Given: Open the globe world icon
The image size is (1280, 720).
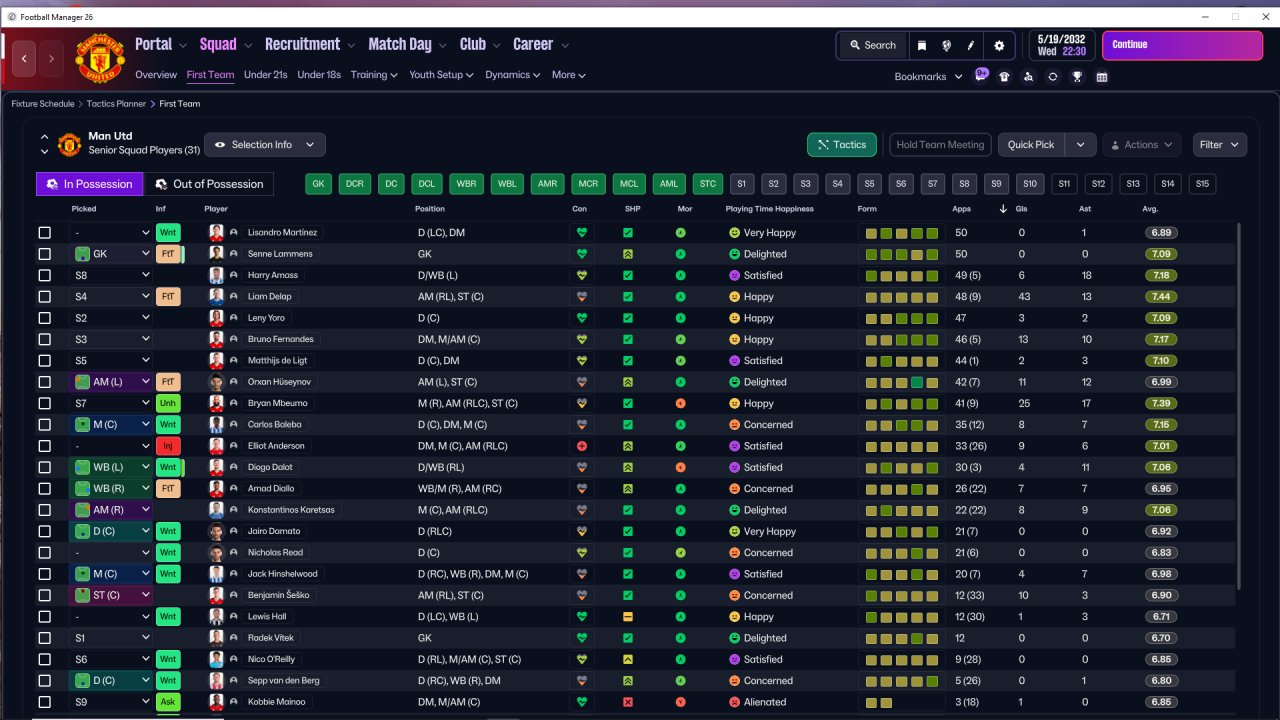Looking at the screenshot, I should point(946,45).
